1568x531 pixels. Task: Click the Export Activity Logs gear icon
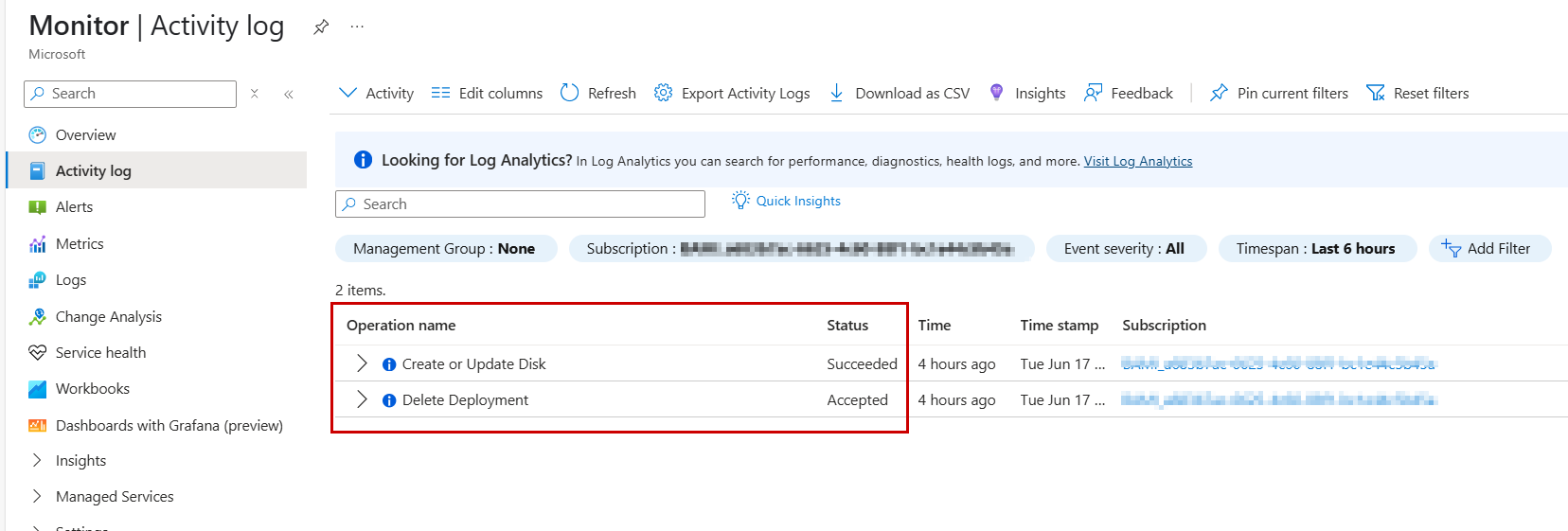(663, 93)
